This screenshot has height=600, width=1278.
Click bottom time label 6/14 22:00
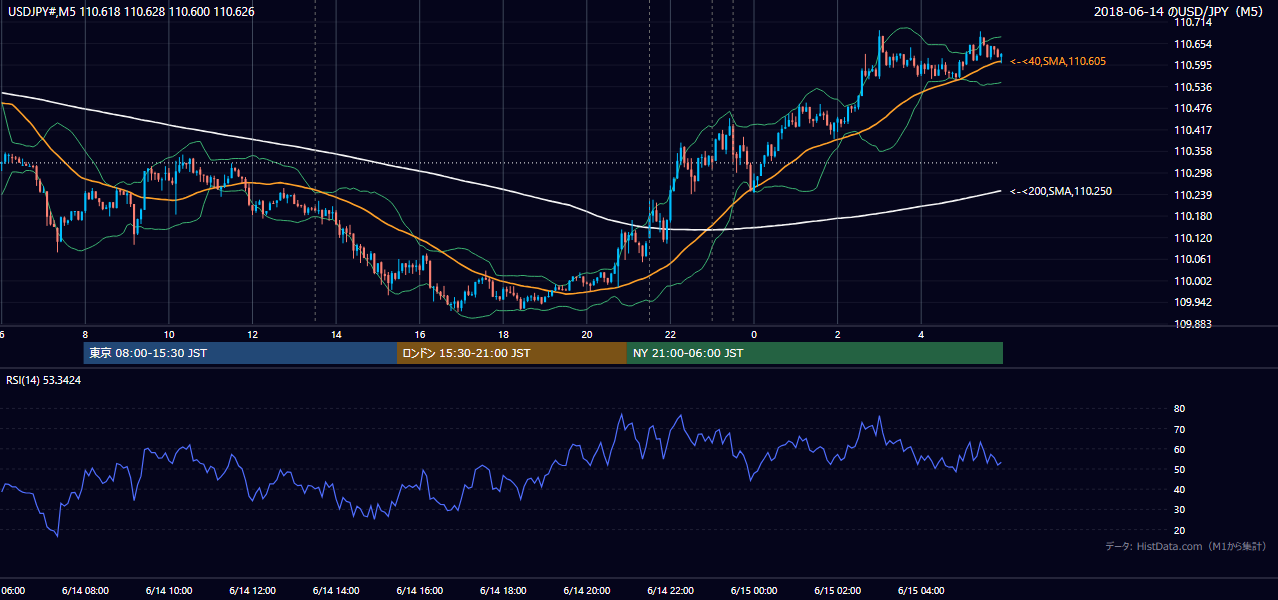pos(671,591)
